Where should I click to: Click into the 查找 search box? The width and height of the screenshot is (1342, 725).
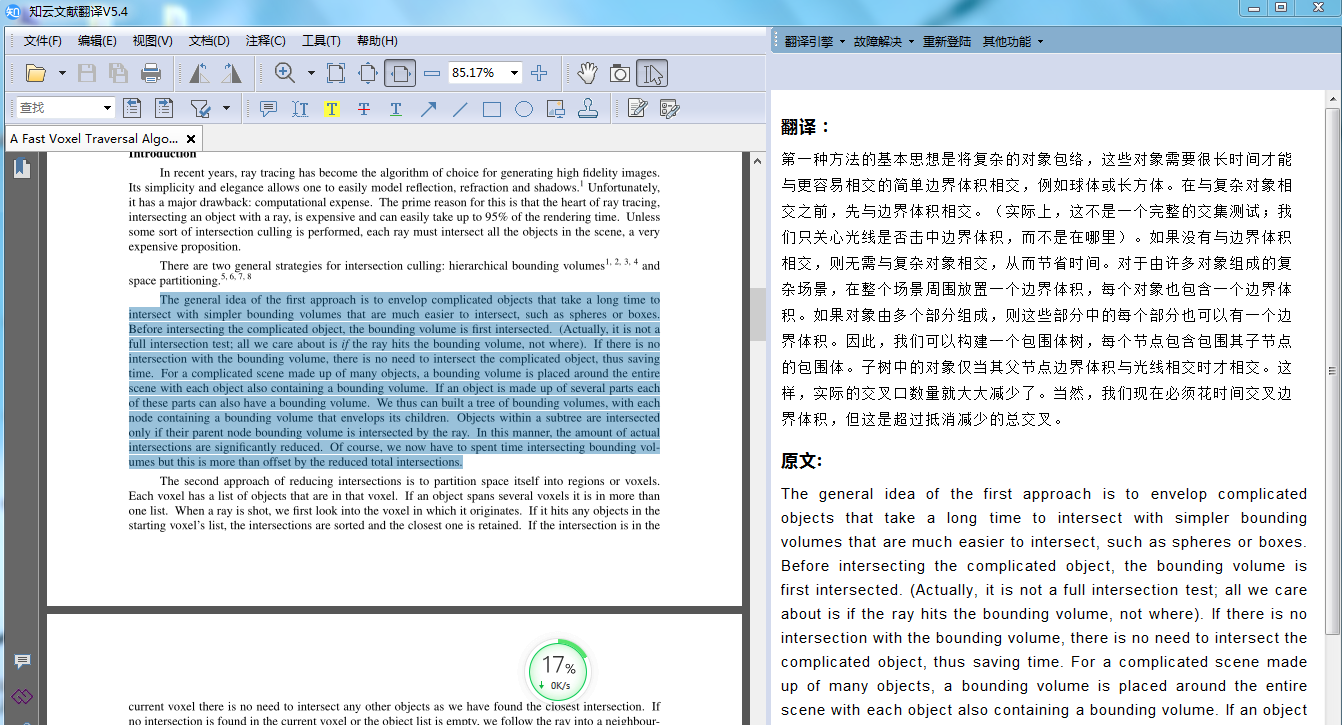pos(58,108)
